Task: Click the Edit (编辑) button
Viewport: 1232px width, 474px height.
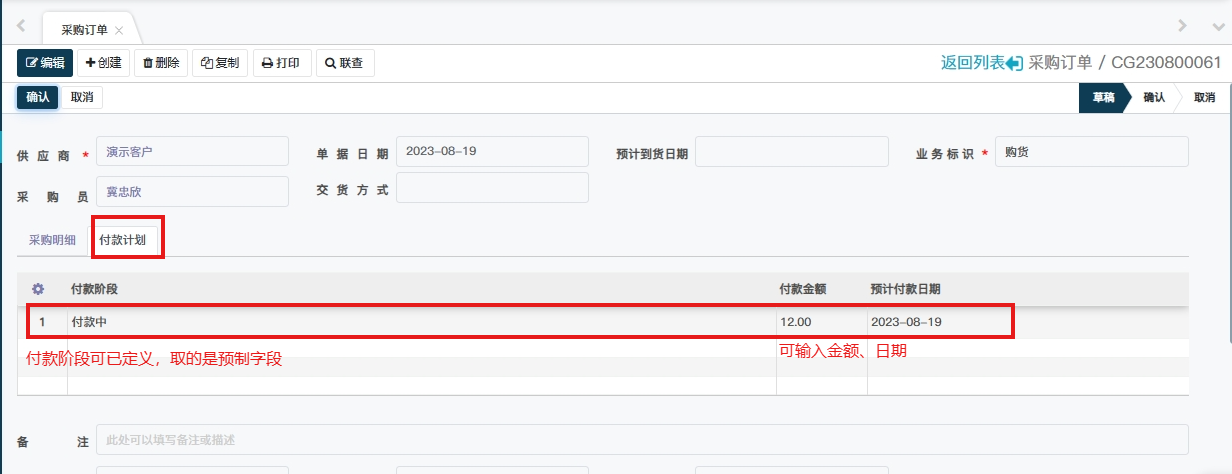Action: coord(45,63)
